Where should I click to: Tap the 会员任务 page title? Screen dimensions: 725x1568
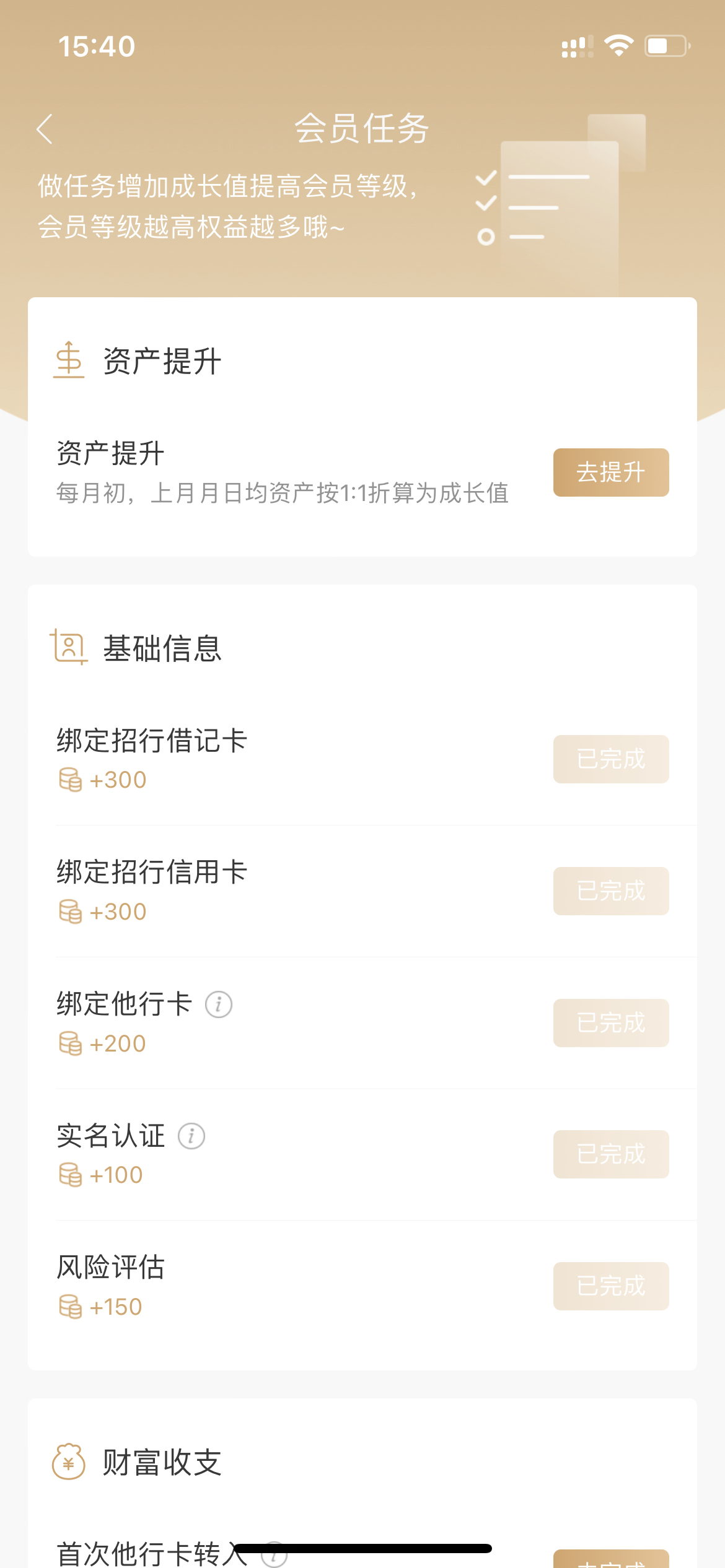pyautogui.click(x=362, y=129)
